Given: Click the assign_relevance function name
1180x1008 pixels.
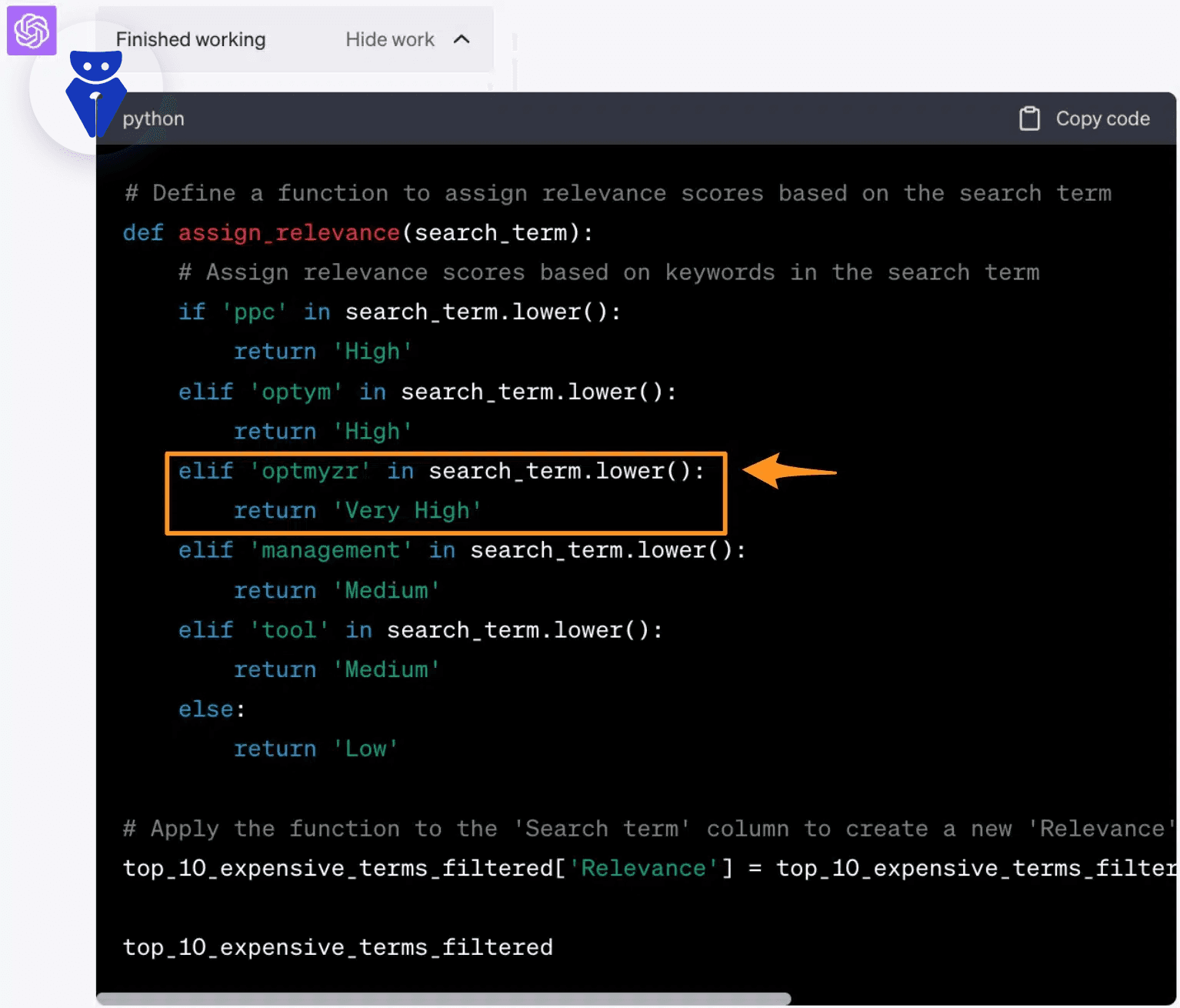Looking at the screenshot, I should [288, 232].
